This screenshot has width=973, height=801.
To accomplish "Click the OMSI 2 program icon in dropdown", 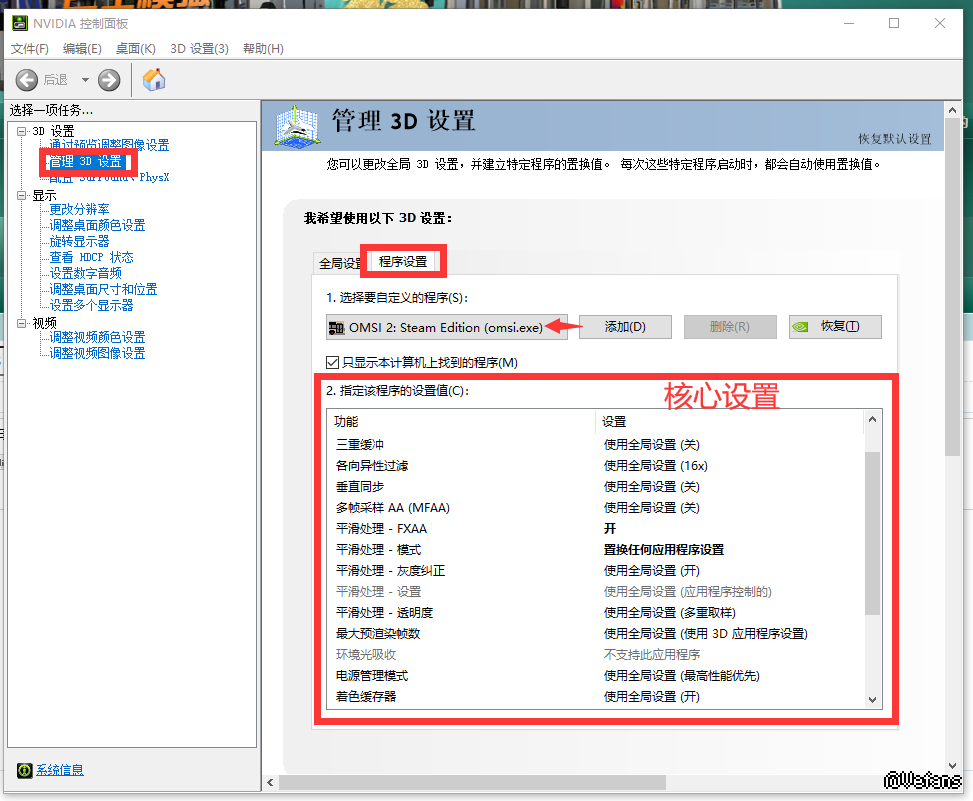I will [337, 328].
